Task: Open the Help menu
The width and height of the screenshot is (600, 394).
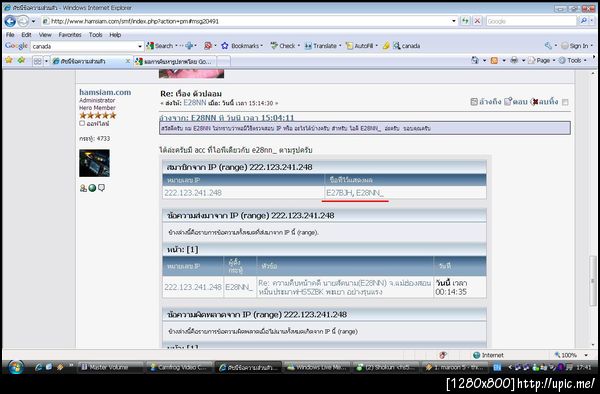Action: coord(115,34)
